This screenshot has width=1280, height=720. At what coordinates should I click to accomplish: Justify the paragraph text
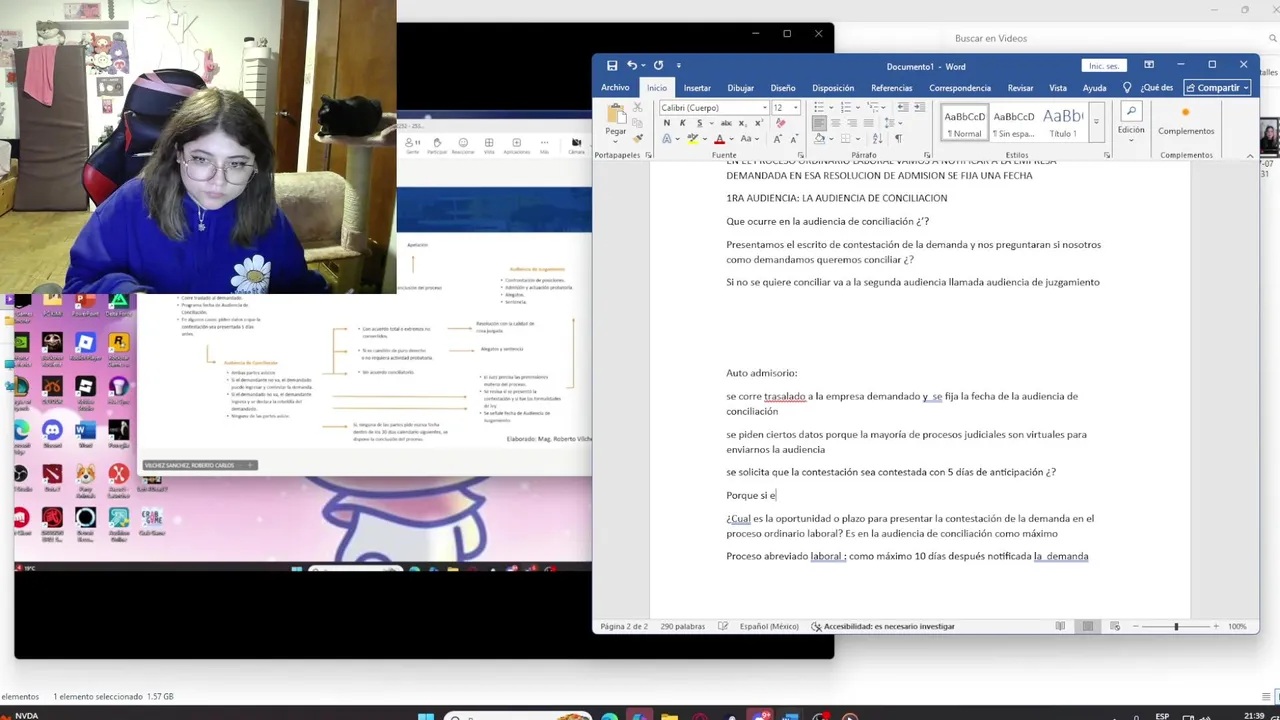click(868, 123)
